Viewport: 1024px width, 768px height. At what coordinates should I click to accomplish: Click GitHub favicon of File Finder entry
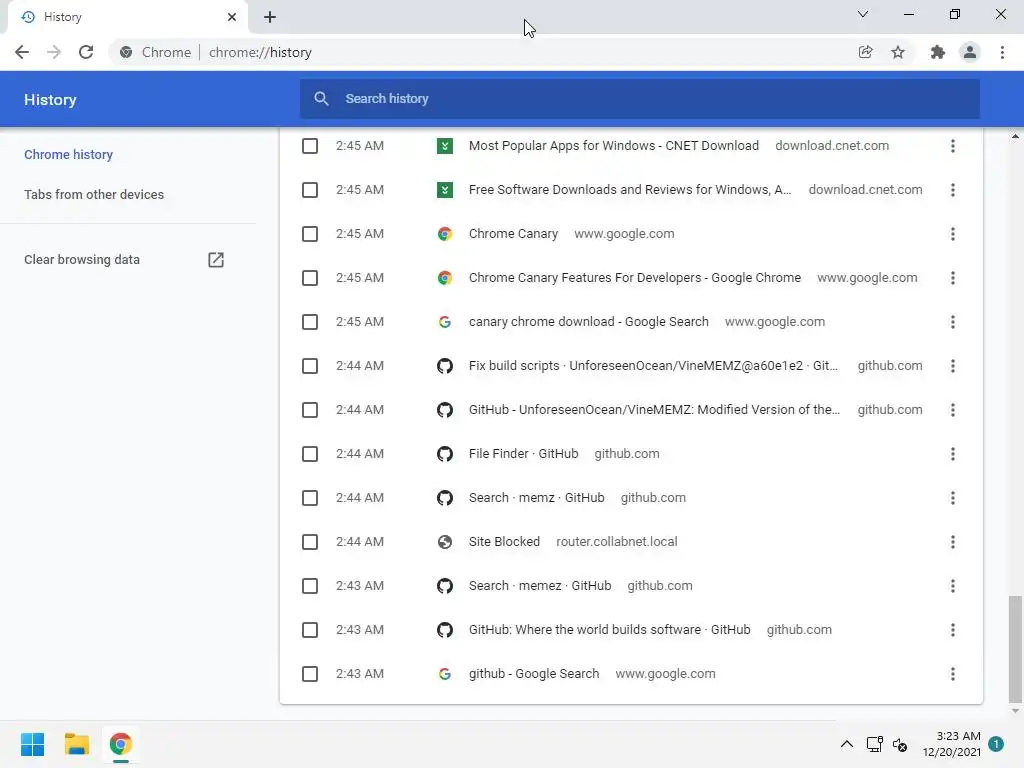(445, 454)
